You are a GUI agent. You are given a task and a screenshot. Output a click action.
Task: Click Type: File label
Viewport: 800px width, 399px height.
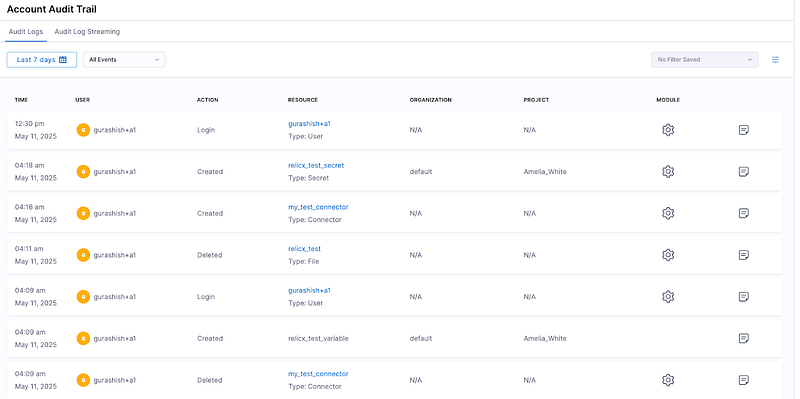tap(304, 261)
